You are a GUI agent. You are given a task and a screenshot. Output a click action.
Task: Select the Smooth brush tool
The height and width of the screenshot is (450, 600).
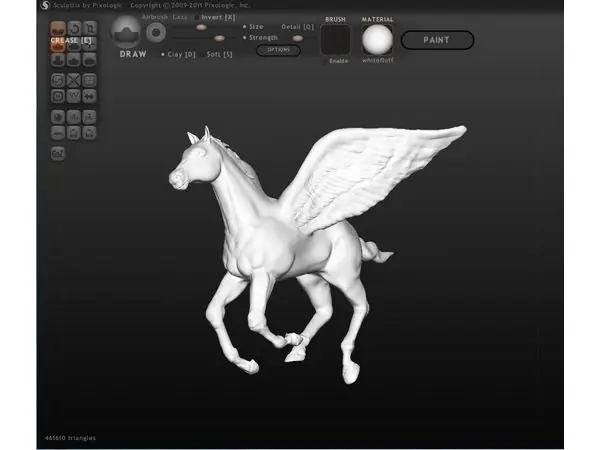90,60
